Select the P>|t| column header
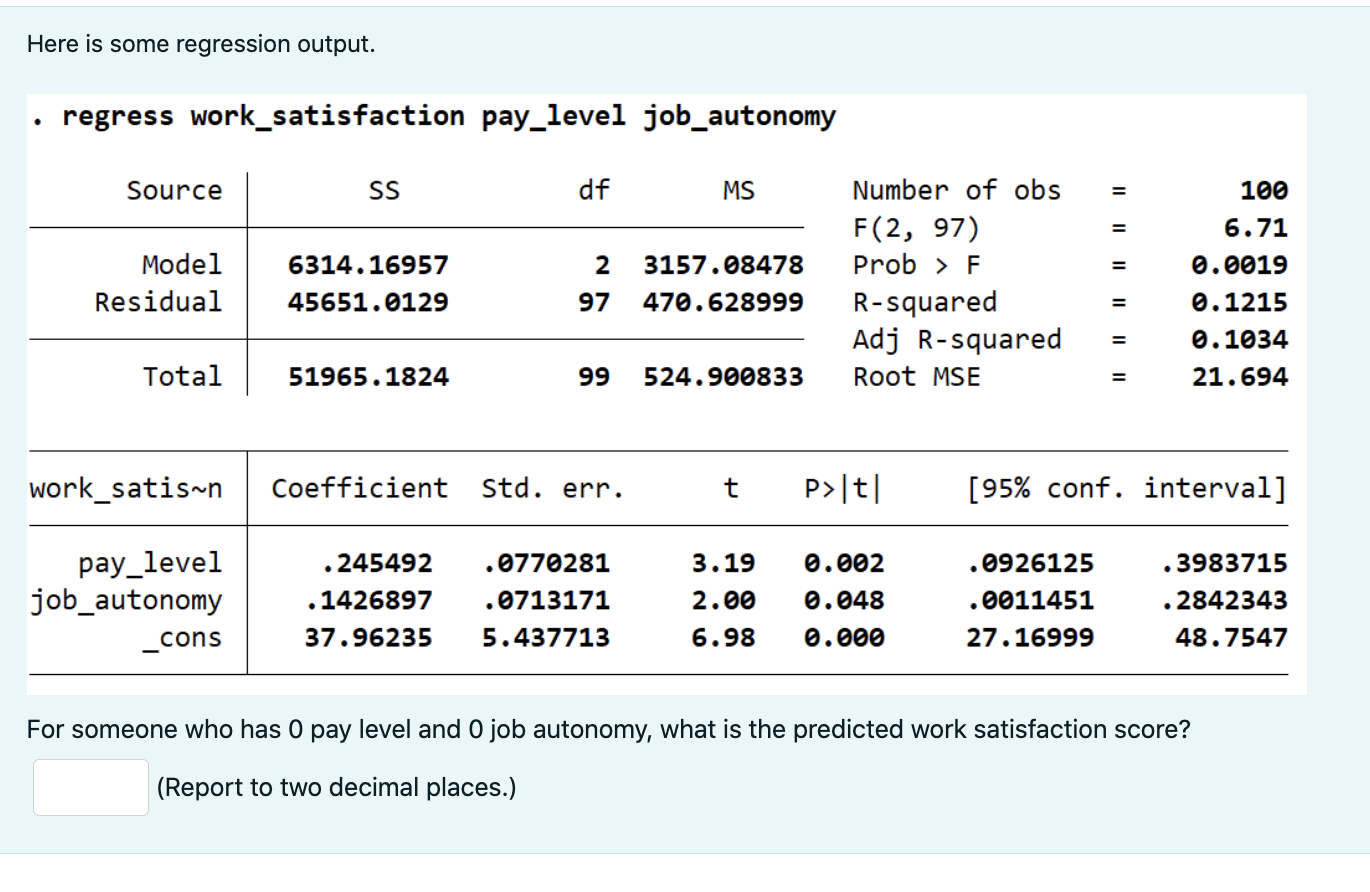Image resolution: width=1370 pixels, height=892 pixels. coord(844,488)
